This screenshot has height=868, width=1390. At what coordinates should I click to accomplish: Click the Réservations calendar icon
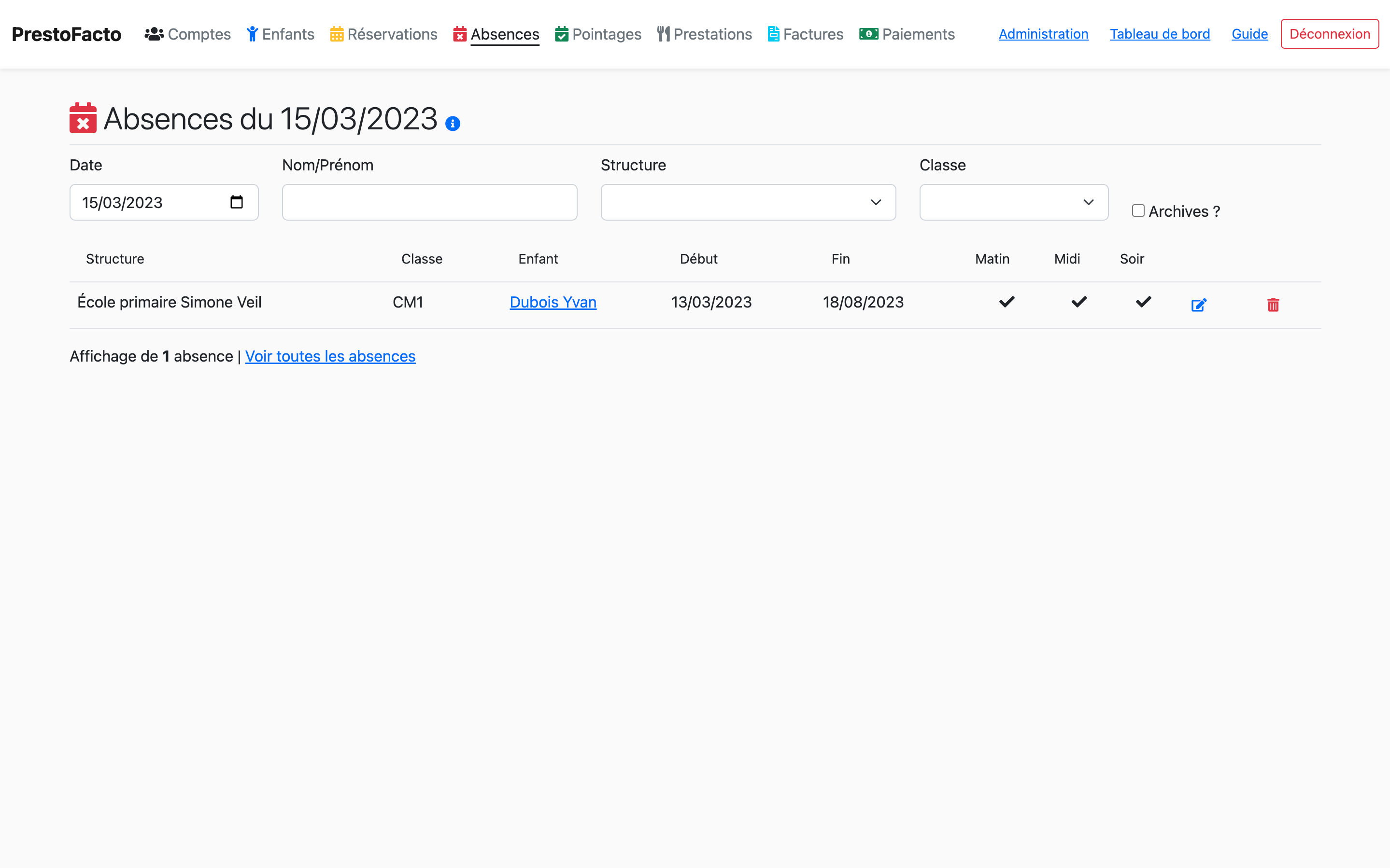(x=337, y=34)
